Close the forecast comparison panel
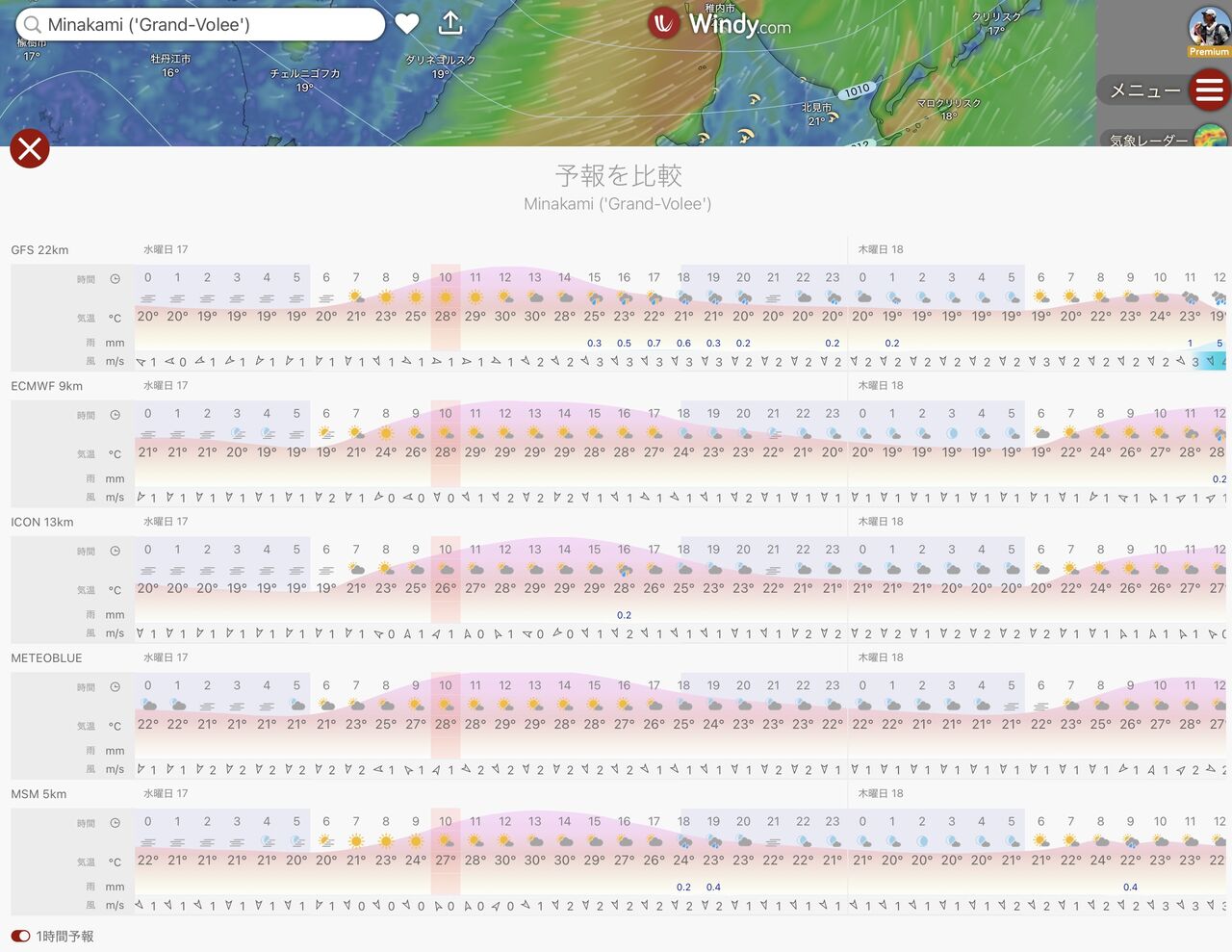Viewport: 1232px width, 952px height. tap(30, 148)
